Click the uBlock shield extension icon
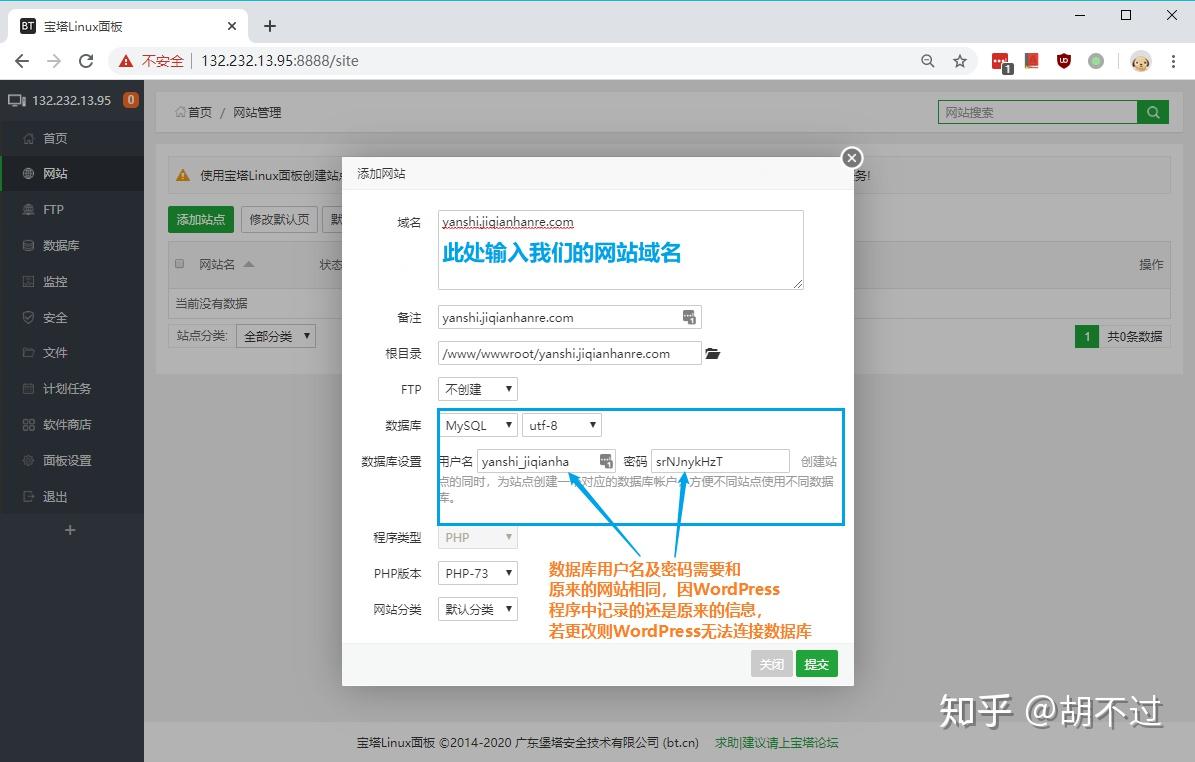The width and height of the screenshot is (1195, 762). coord(1064,61)
